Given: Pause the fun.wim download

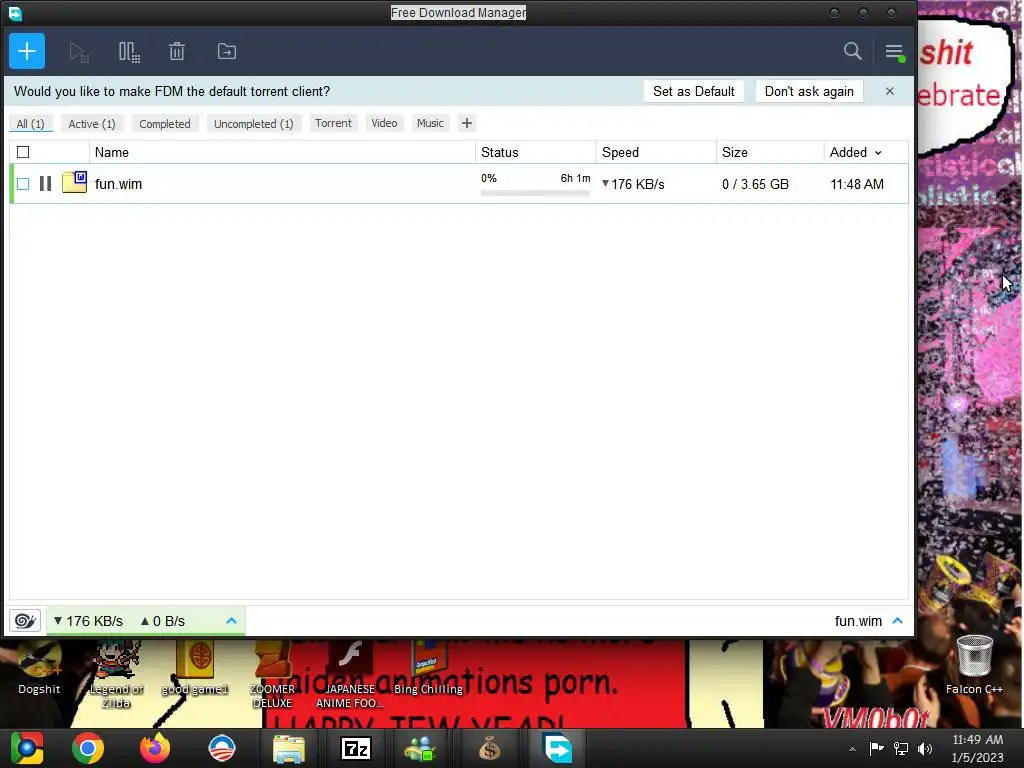Looking at the screenshot, I should (x=45, y=184).
